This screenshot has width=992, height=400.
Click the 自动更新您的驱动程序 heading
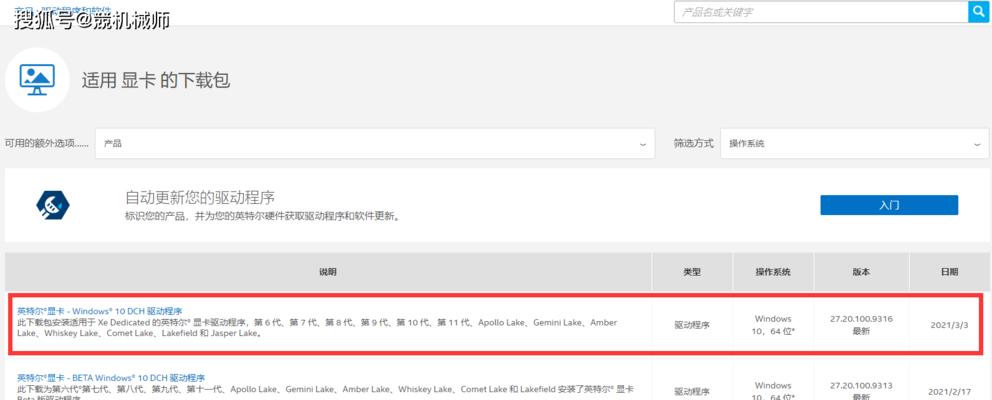(x=200, y=197)
